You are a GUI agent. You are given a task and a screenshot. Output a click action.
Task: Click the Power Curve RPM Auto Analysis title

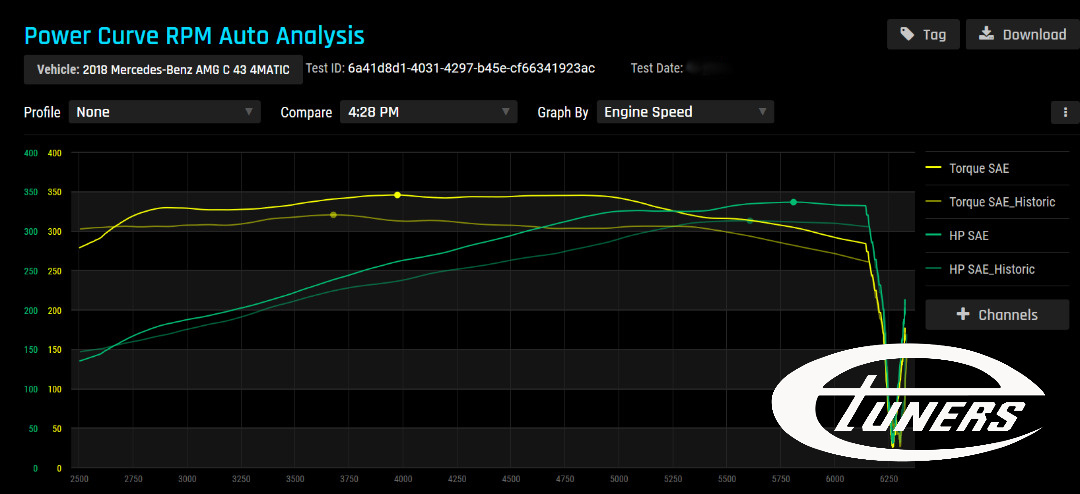(194, 36)
